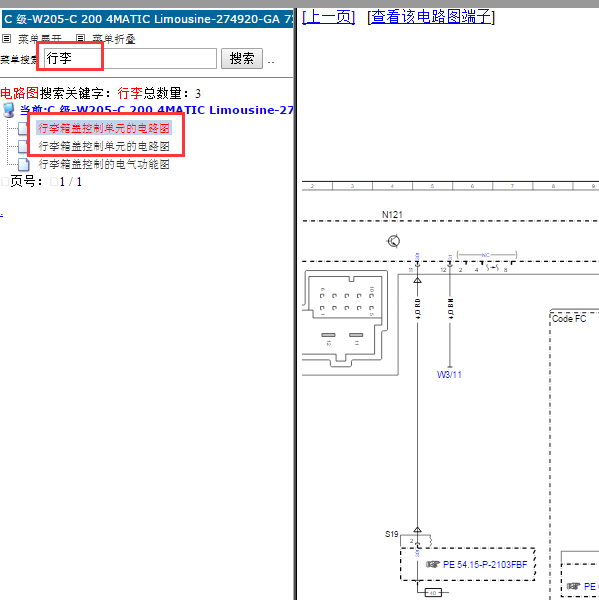This screenshot has height=600, width=599.
Task: Click the 菜单展开 expand-menu icon
Action: pos(7,38)
